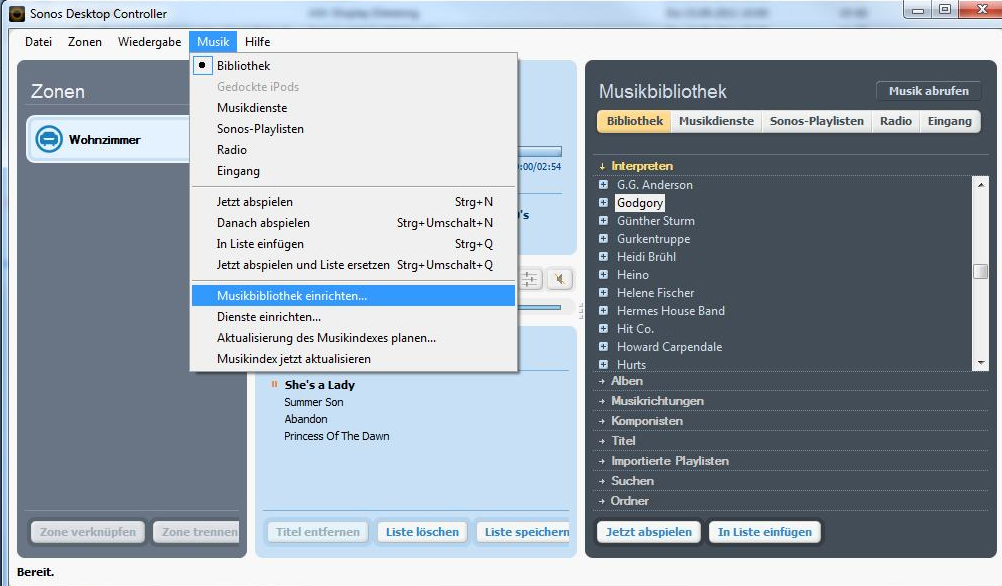The width and height of the screenshot is (1002, 586).
Task: Expand G.G. Anderson artist
Action: click(x=603, y=185)
